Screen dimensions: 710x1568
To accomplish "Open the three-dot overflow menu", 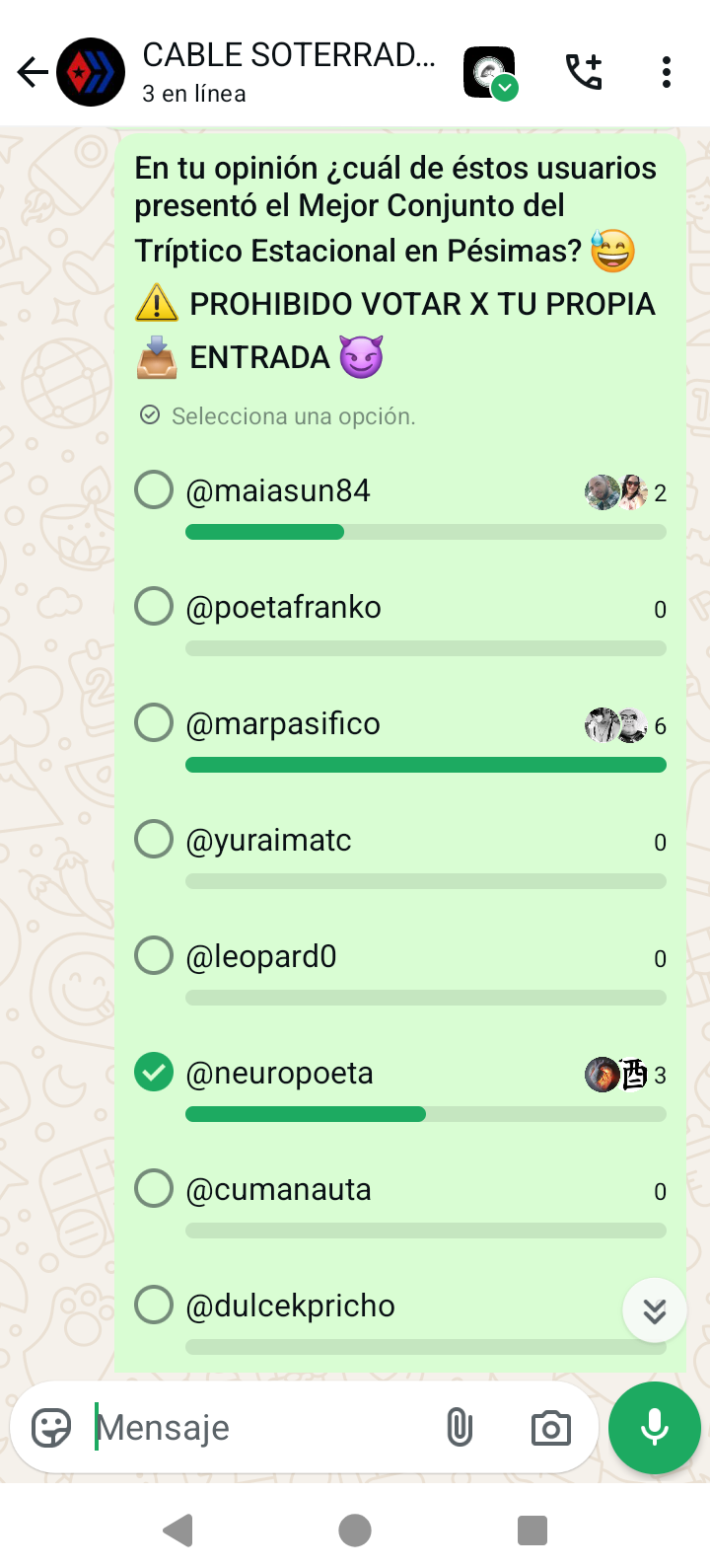I will [x=667, y=72].
